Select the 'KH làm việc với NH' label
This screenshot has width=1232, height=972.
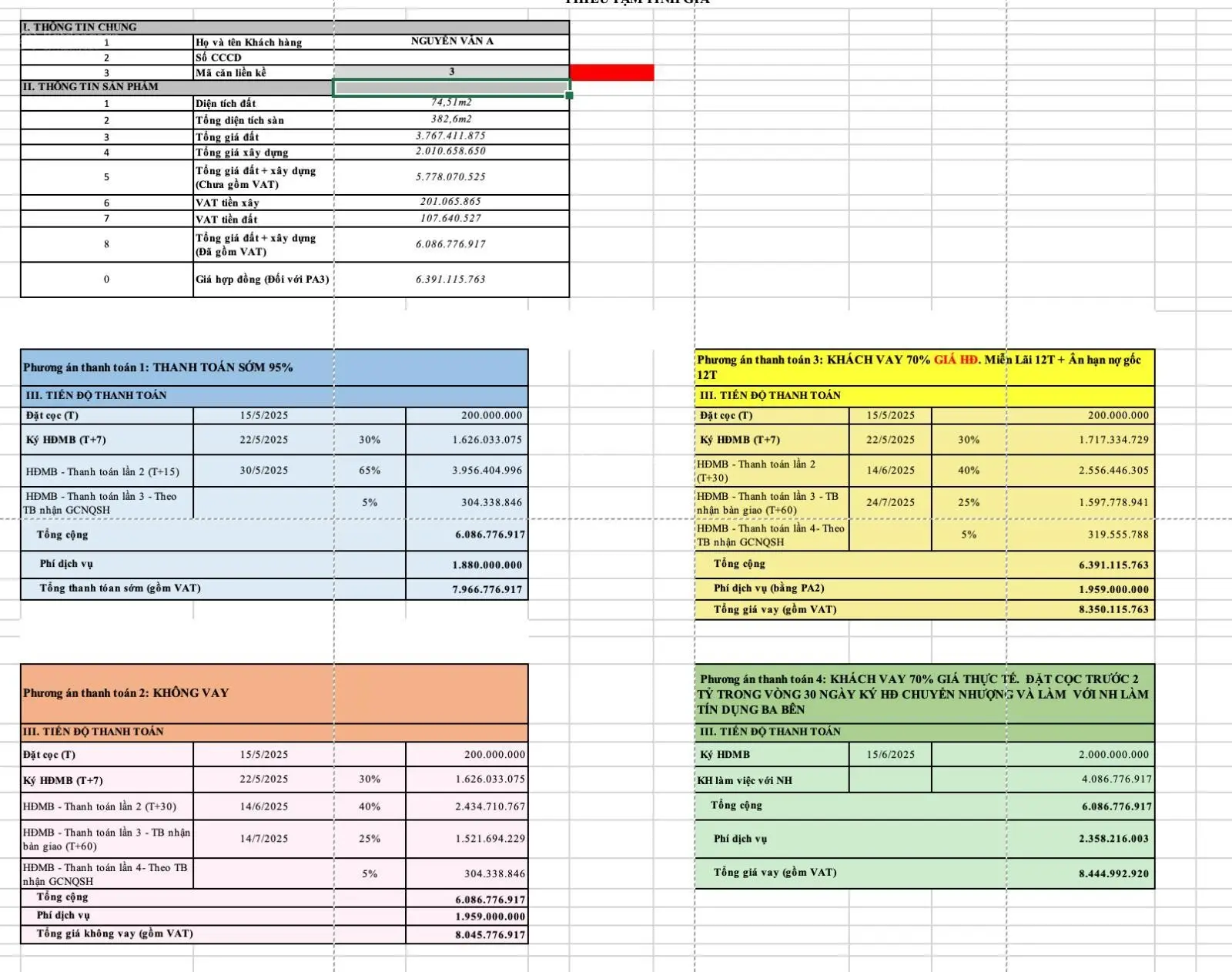pyautogui.click(x=772, y=780)
